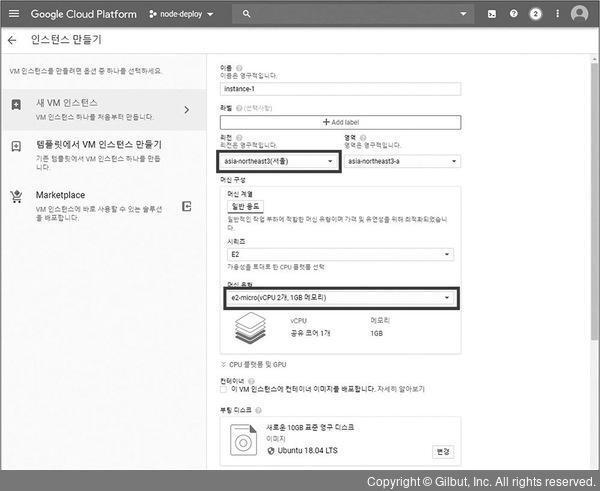
Task: Click the Add label button
Action: coord(340,122)
